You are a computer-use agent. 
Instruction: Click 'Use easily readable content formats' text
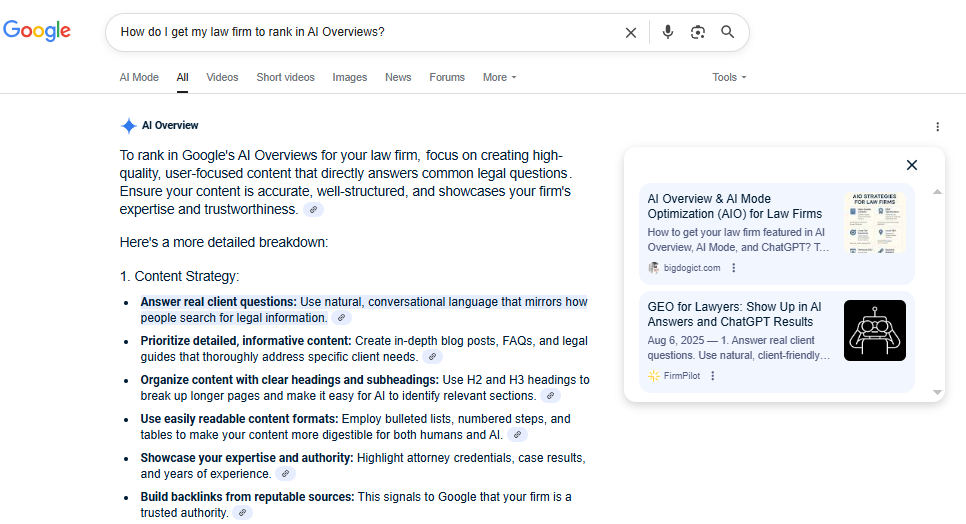point(239,419)
